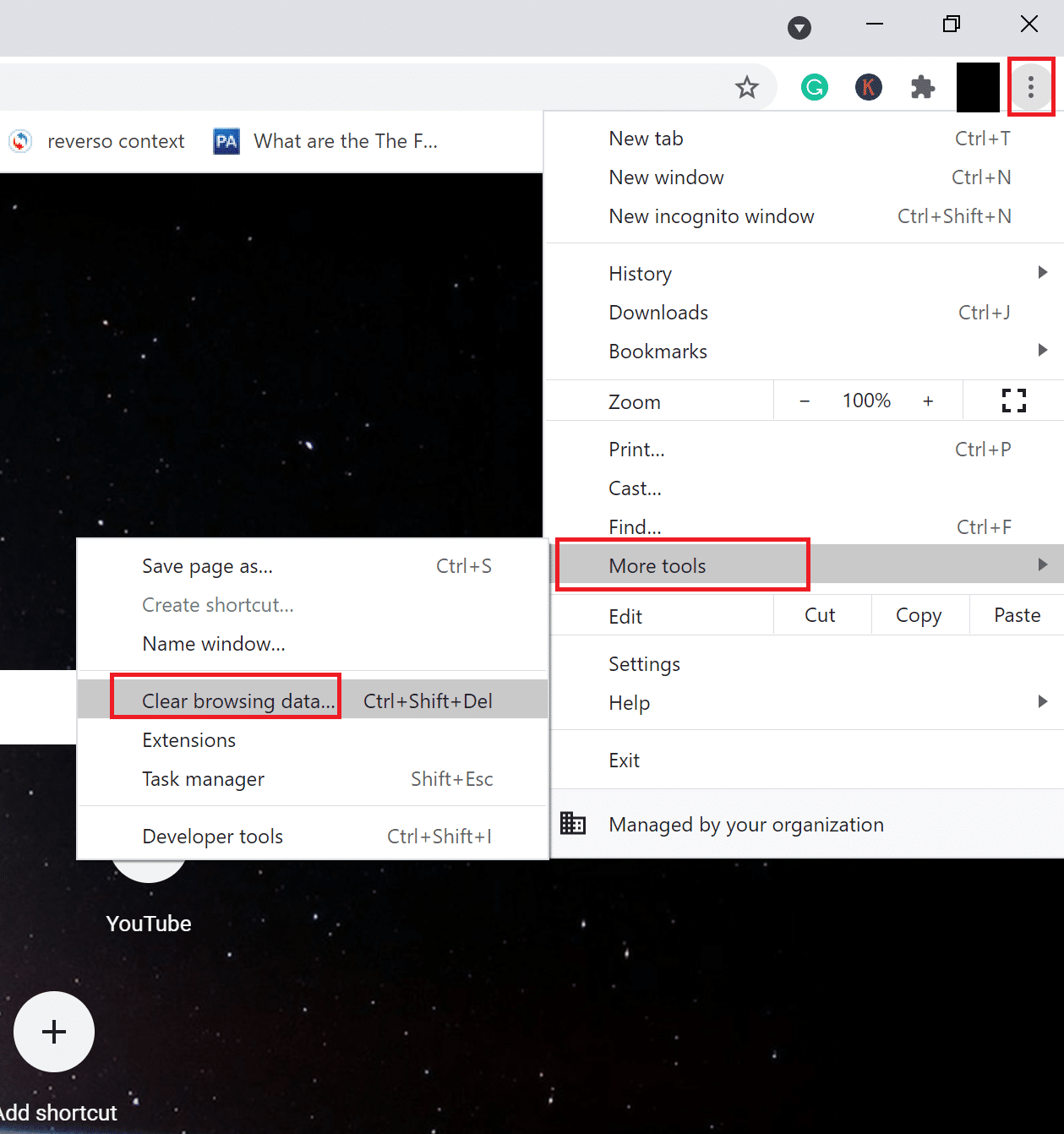
Task: Open the Grammarly extension
Action: (x=814, y=87)
